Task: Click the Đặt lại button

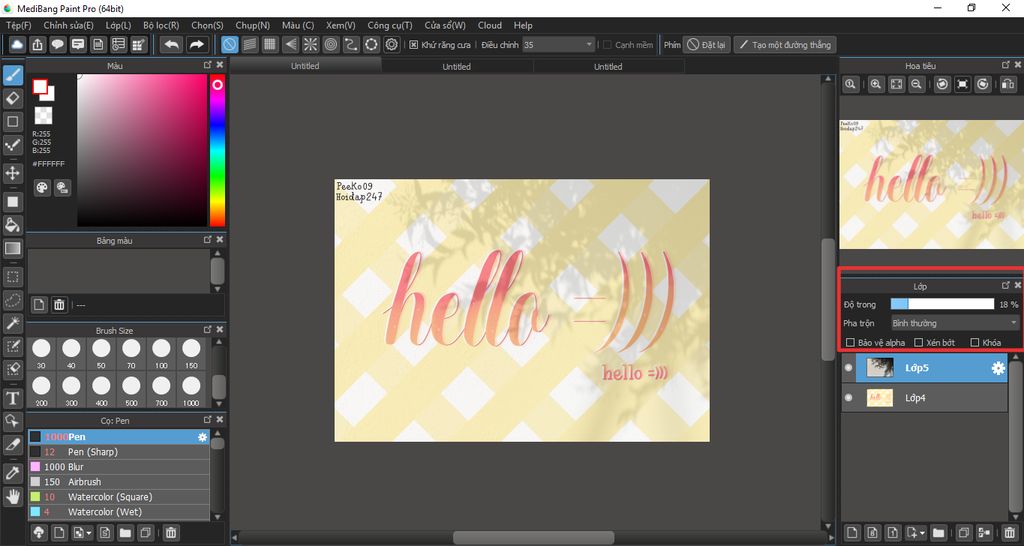Action: [707, 45]
